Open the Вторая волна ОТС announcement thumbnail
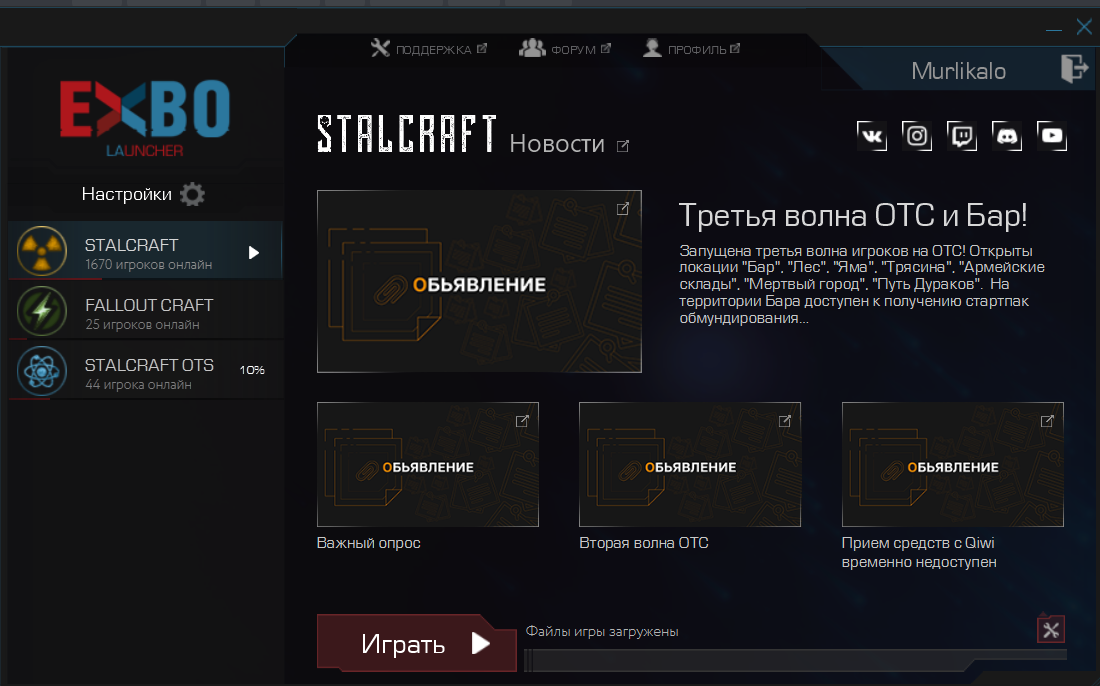This screenshot has height=686, width=1100. pos(690,464)
